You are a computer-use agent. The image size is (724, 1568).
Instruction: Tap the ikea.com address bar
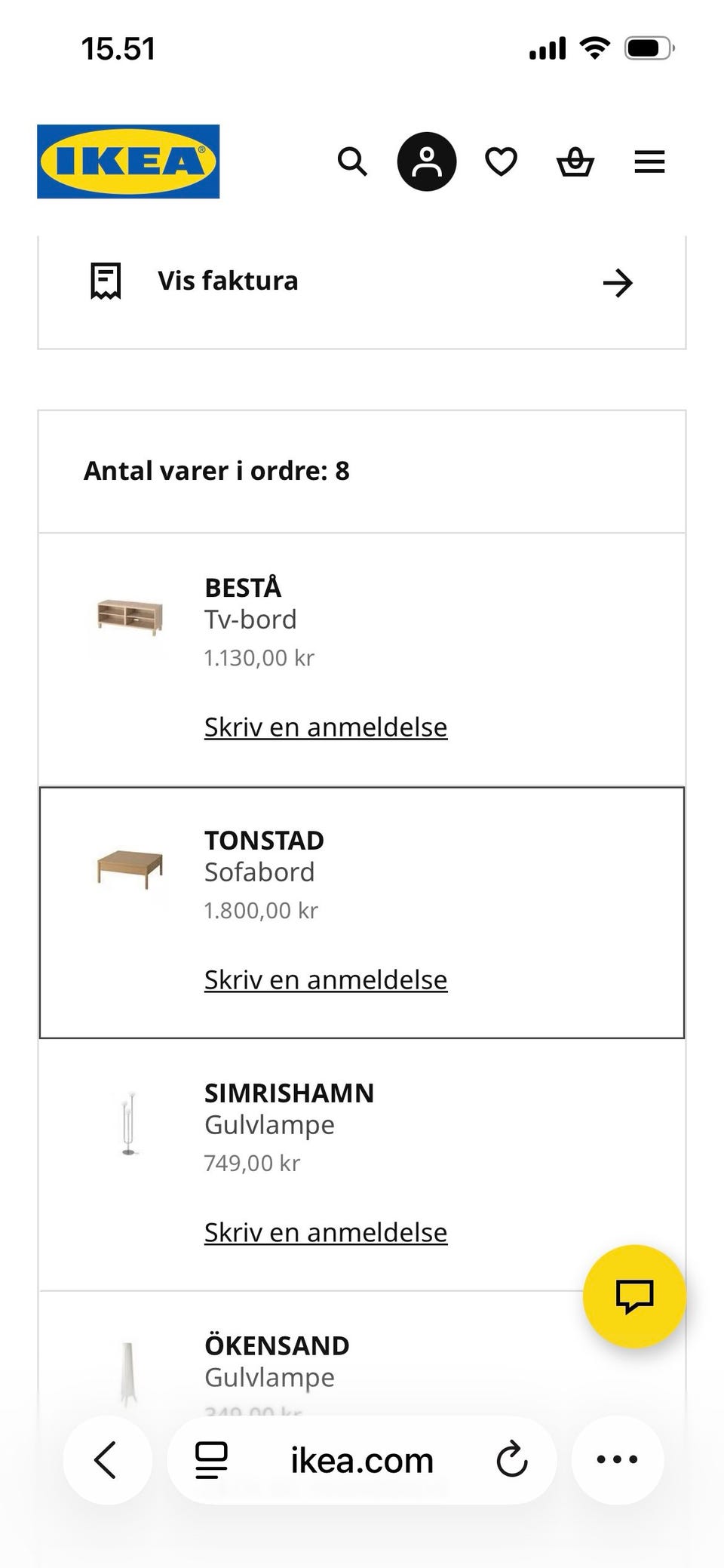point(362,1461)
